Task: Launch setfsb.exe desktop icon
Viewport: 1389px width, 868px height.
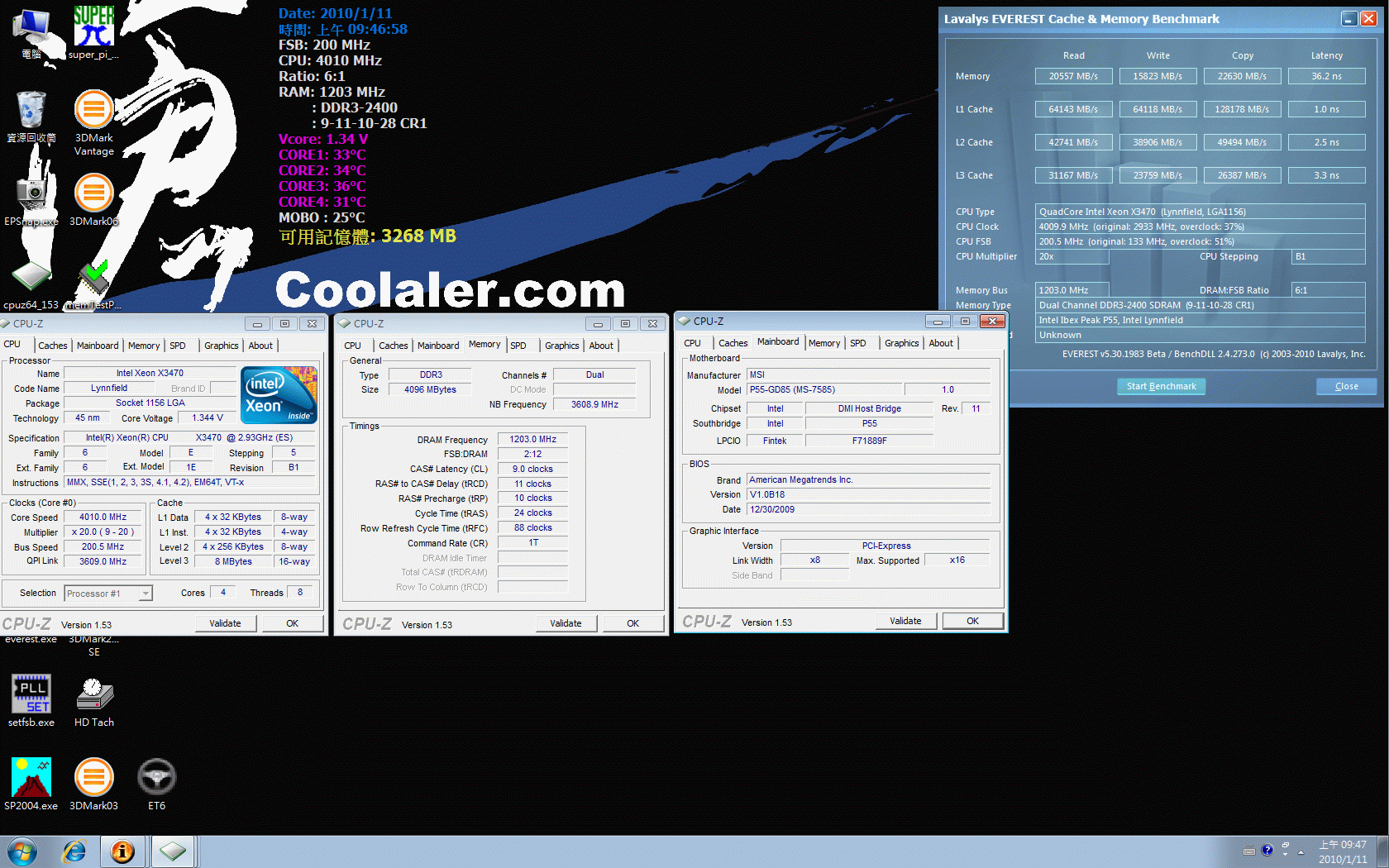Action: 31,700
